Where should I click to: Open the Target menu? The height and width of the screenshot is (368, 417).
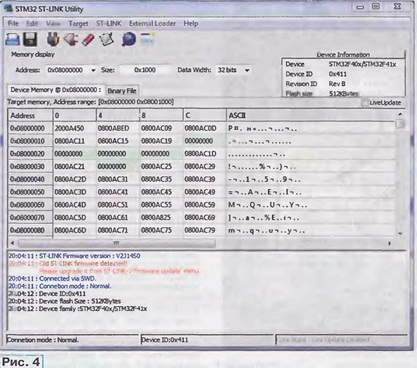click(78, 23)
